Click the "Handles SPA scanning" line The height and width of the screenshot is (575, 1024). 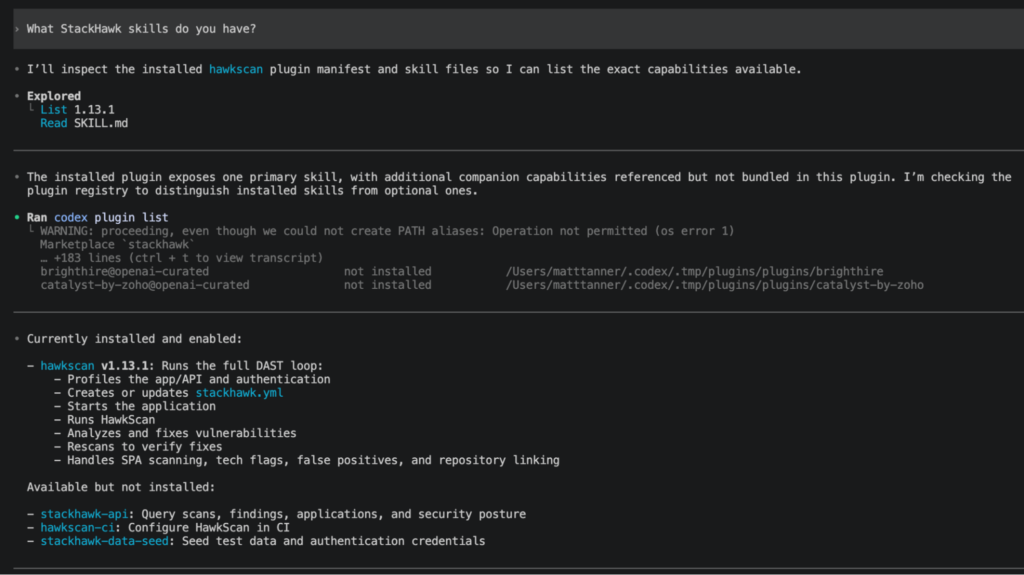[x=313, y=461]
